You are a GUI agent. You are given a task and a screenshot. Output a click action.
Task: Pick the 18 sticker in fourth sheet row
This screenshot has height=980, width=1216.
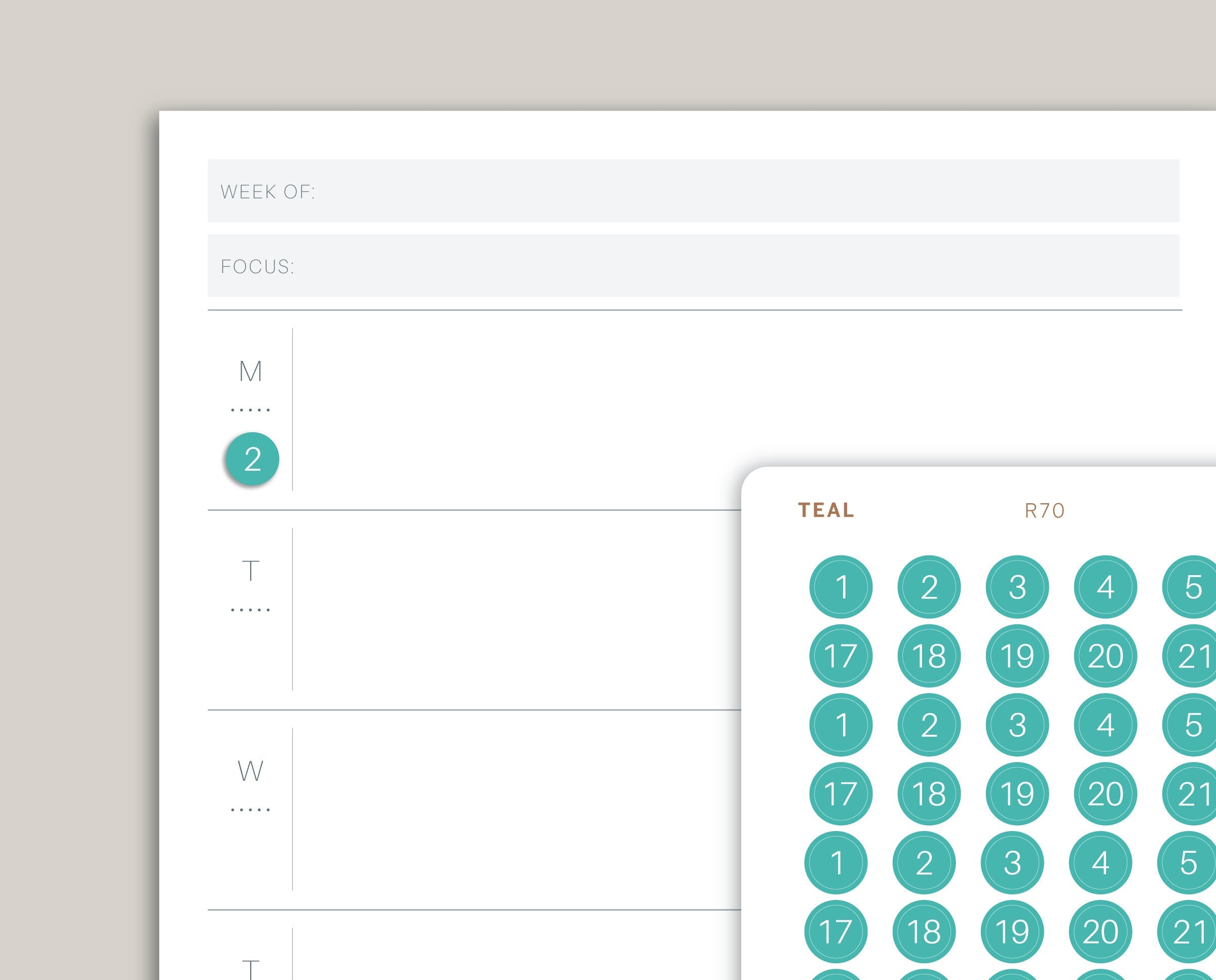tap(929, 794)
